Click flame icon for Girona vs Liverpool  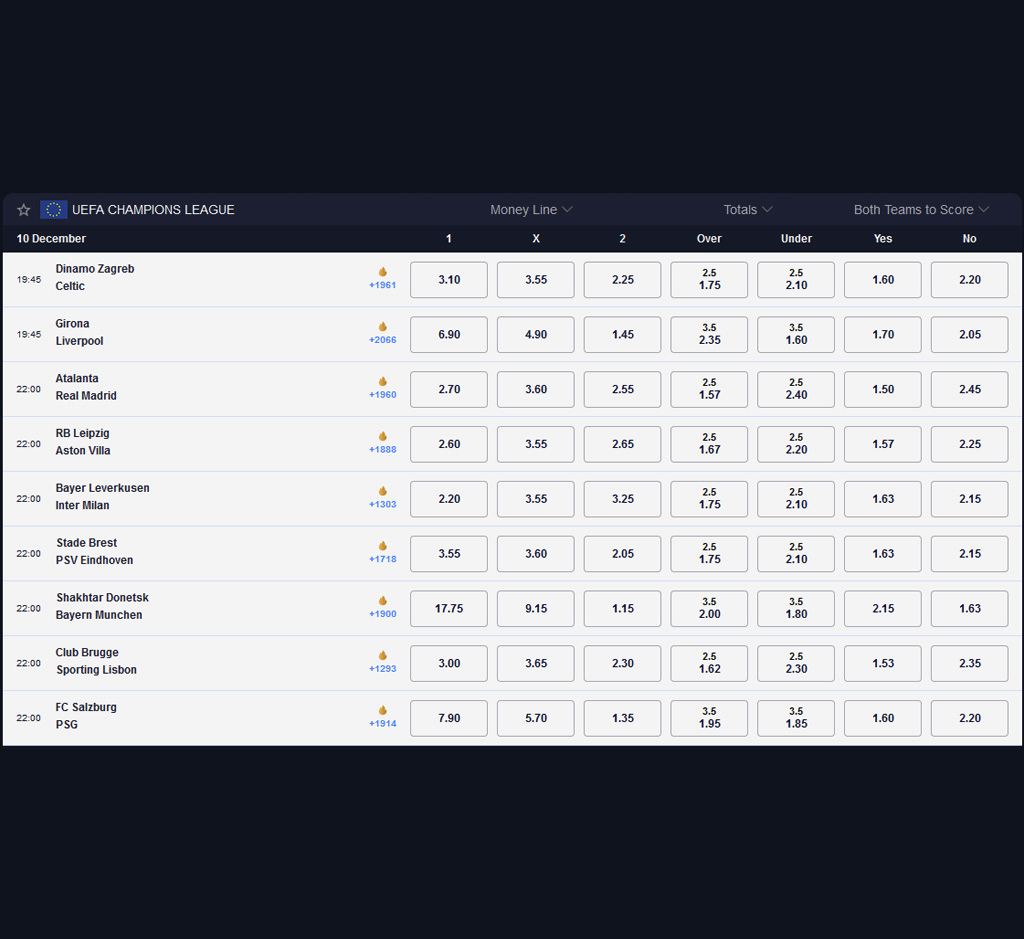pyautogui.click(x=382, y=327)
